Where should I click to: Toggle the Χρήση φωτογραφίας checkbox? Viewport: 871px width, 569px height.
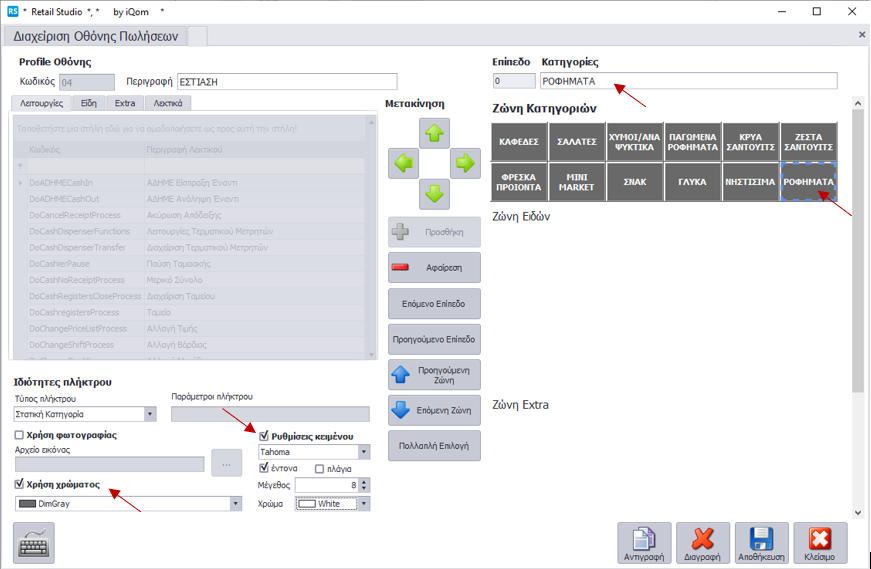point(20,435)
